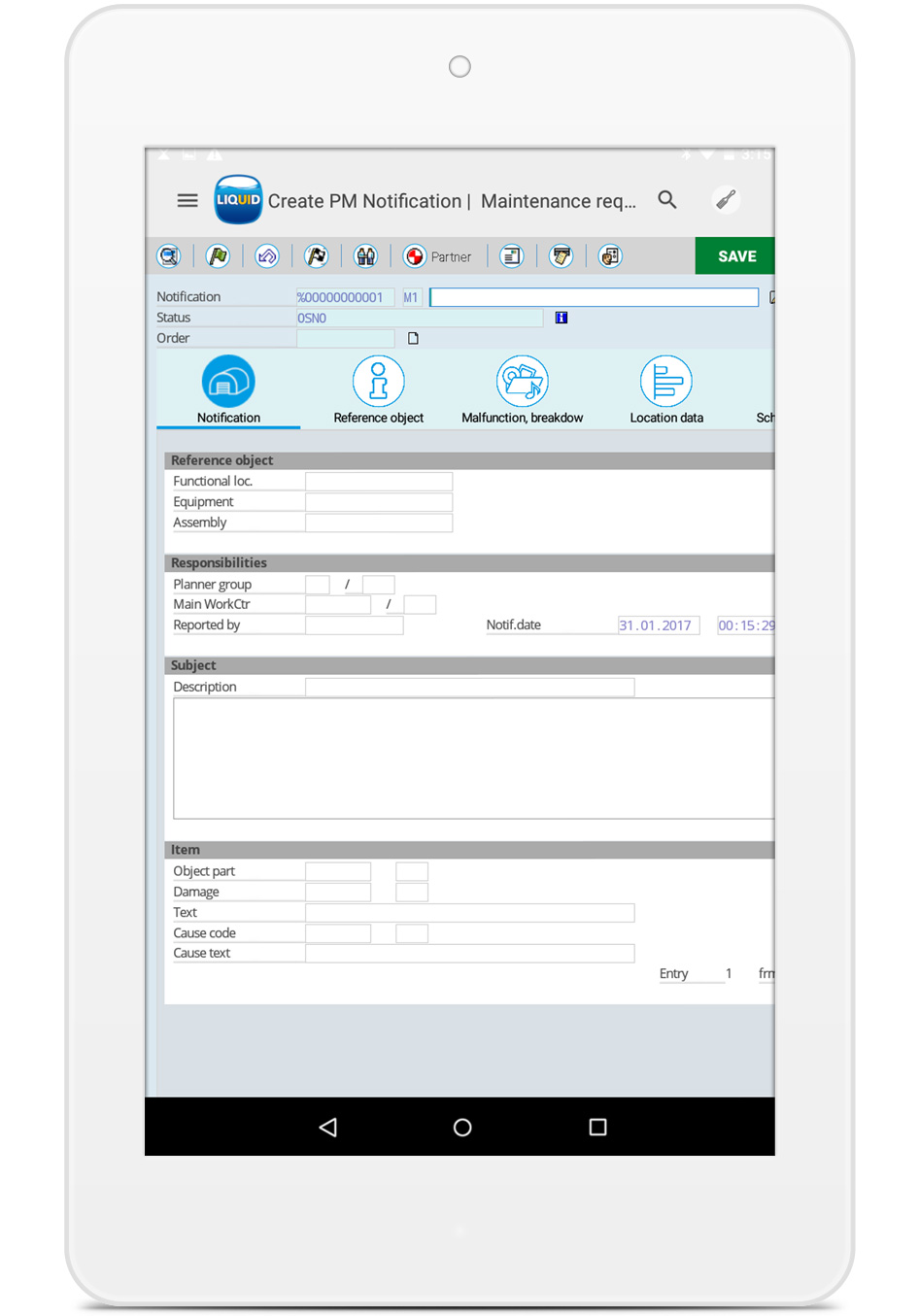Select the Notif.date field showing 31.01.2017
This screenshot has height=1316, width=919.
(658, 625)
